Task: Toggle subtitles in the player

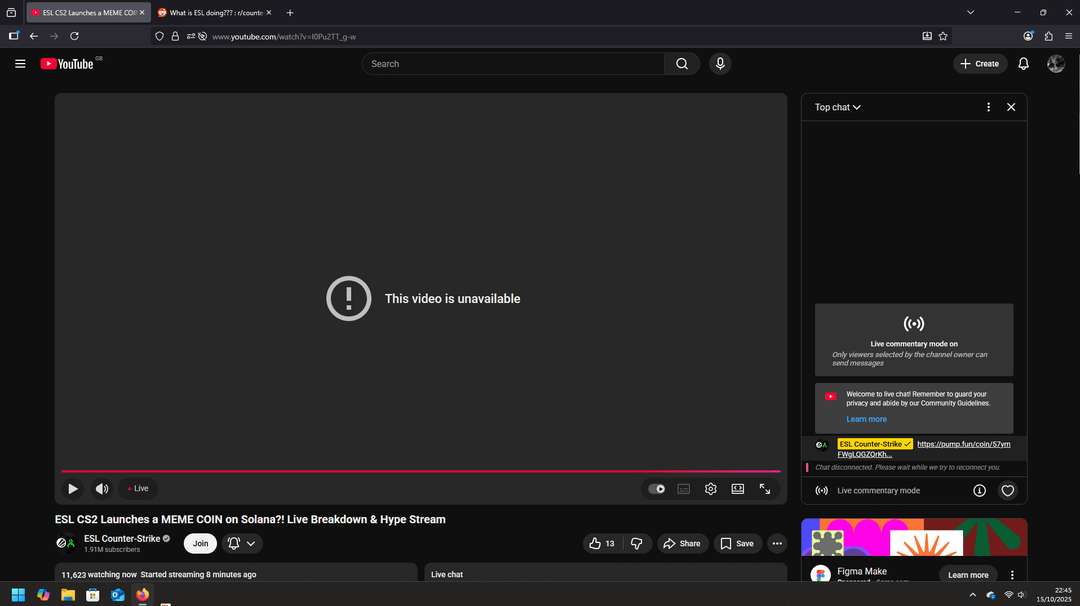Action: pos(683,489)
